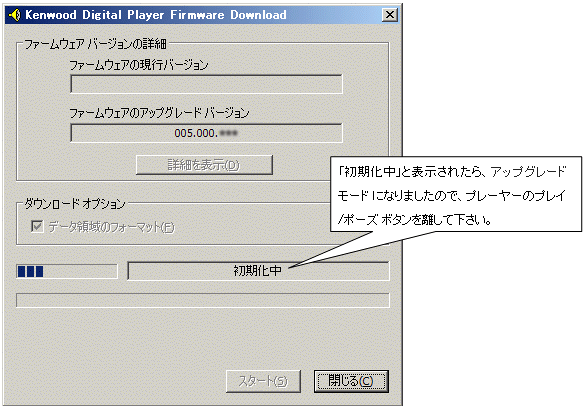Click the スタート(S) button

[263, 381]
